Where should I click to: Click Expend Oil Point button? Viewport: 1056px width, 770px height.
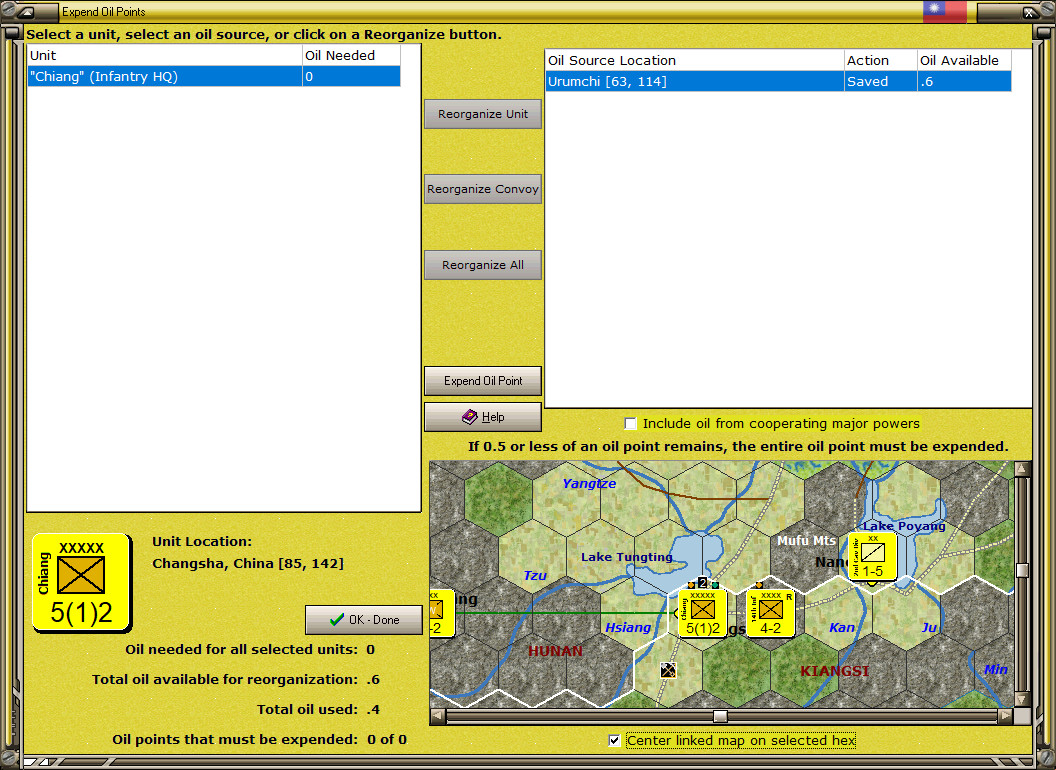pos(483,381)
